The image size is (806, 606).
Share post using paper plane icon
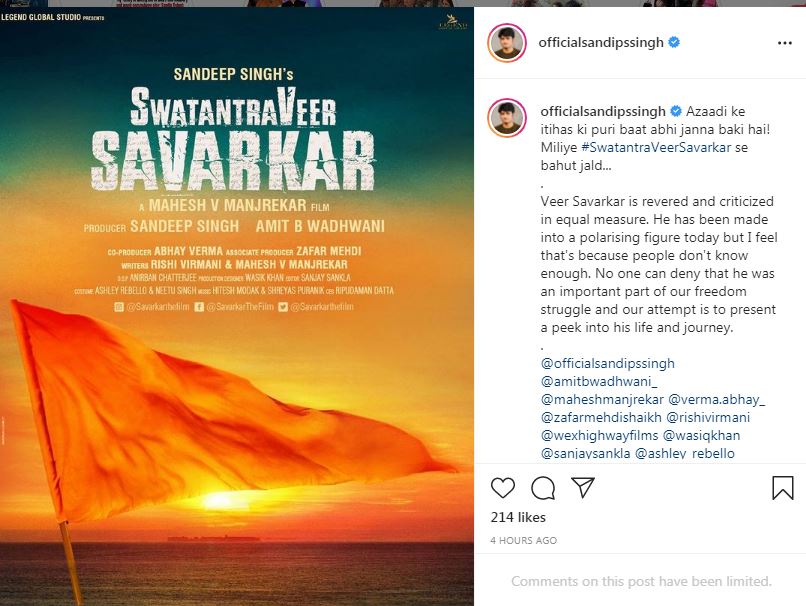coord(583,487)
